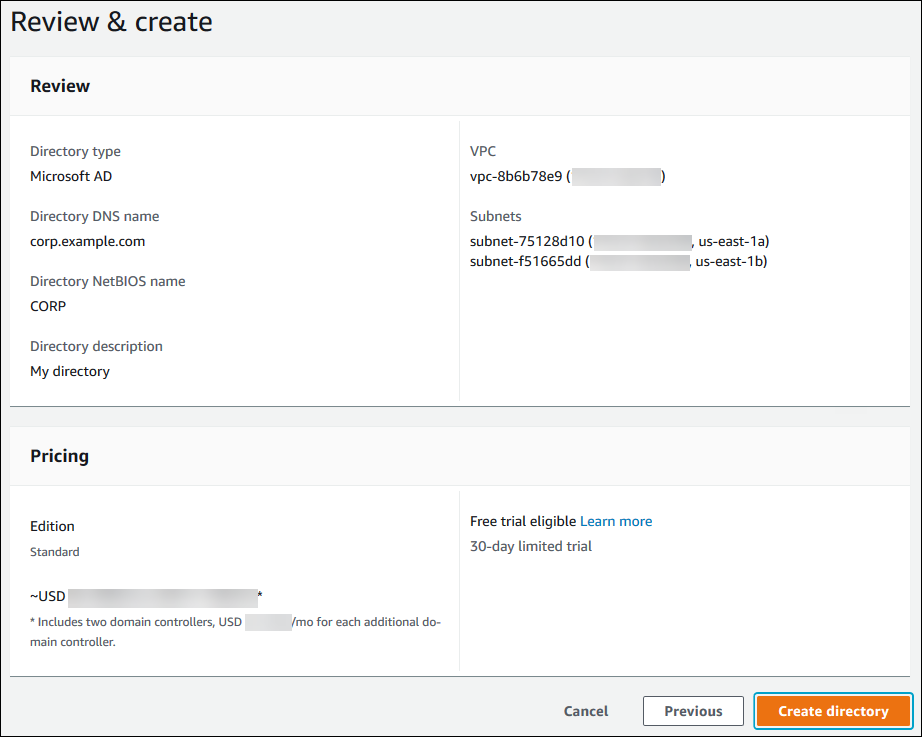The width and height of the screenshot is (922, 737).
Task: Click the description text My directory
Action: [70, 371]
